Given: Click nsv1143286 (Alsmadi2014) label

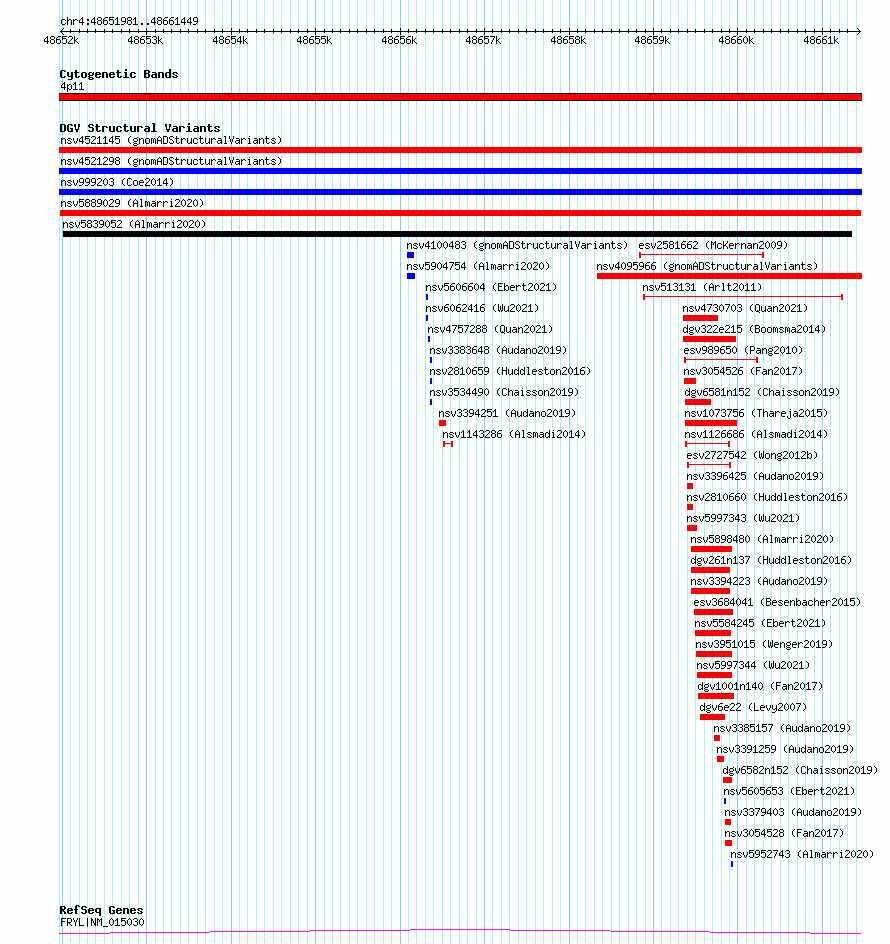Looking at the screenshot, I should pos(514,435).
